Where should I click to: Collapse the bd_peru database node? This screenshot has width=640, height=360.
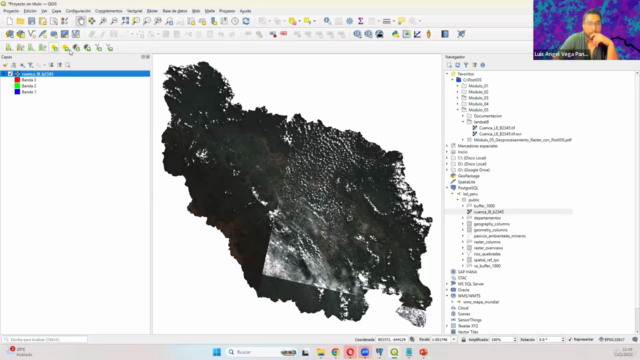pos(452,194)
